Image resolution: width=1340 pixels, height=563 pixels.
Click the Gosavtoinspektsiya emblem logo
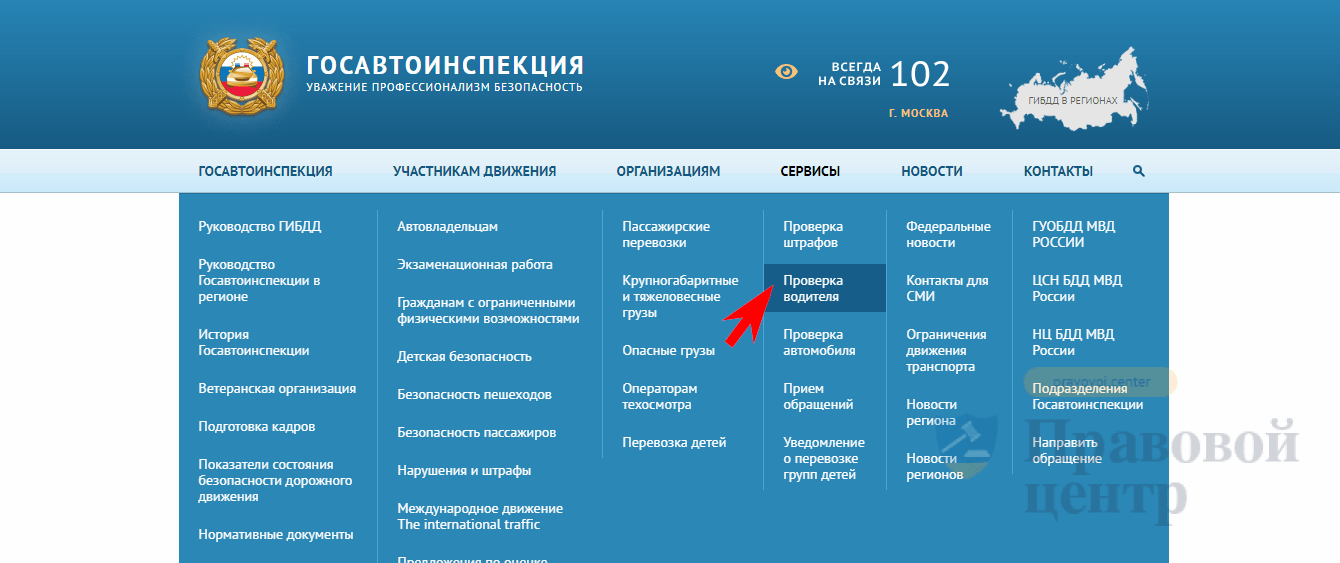(x=240, y=75)
